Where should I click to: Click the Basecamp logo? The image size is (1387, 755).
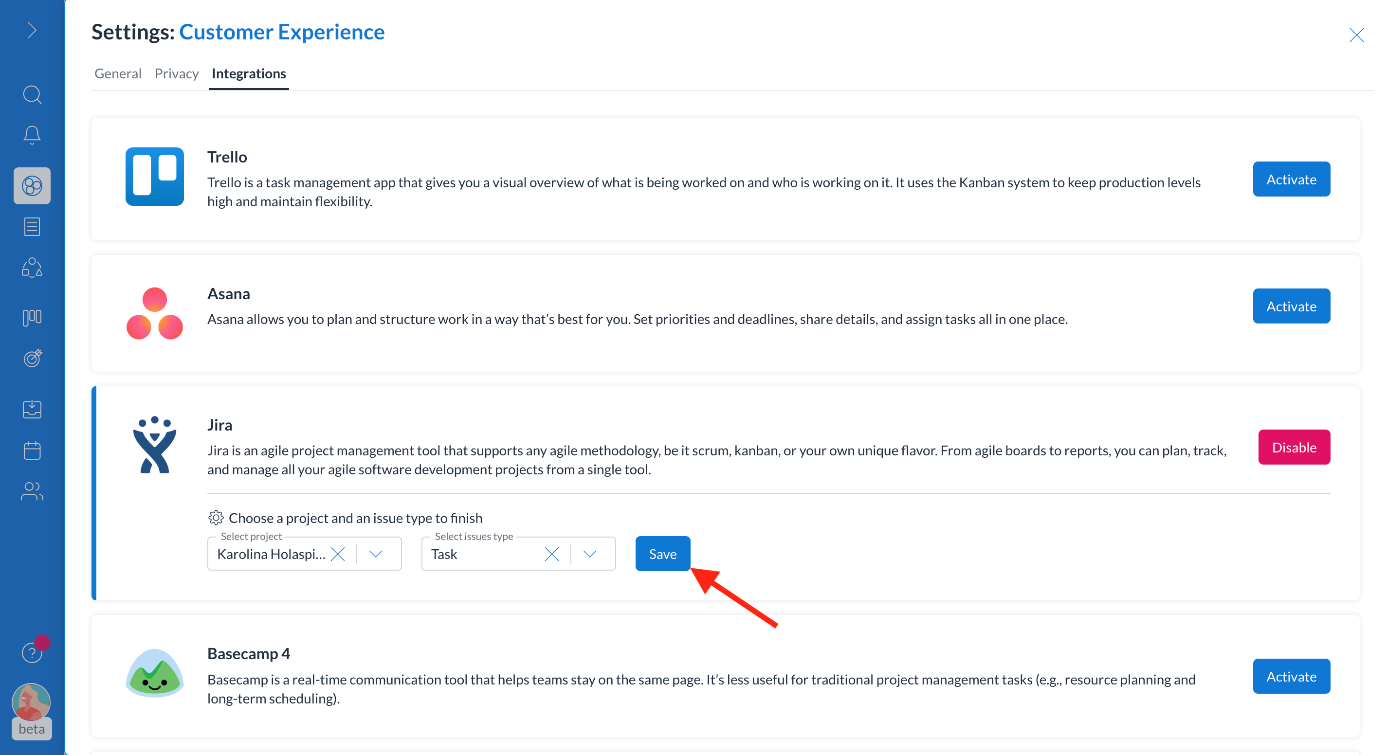tap(154, 672)
